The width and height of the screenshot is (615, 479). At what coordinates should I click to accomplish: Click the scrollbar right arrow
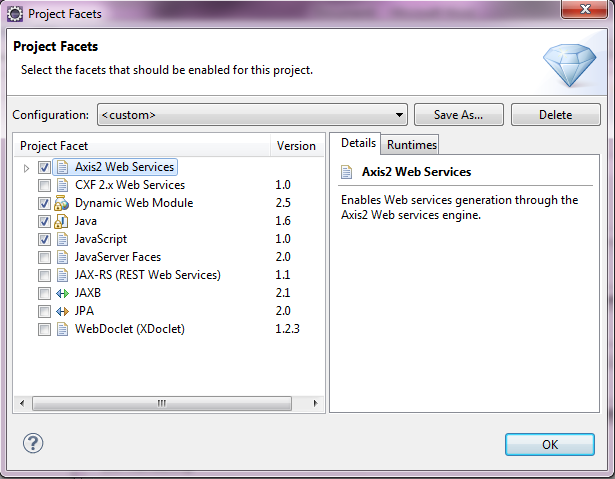point(315,403)
